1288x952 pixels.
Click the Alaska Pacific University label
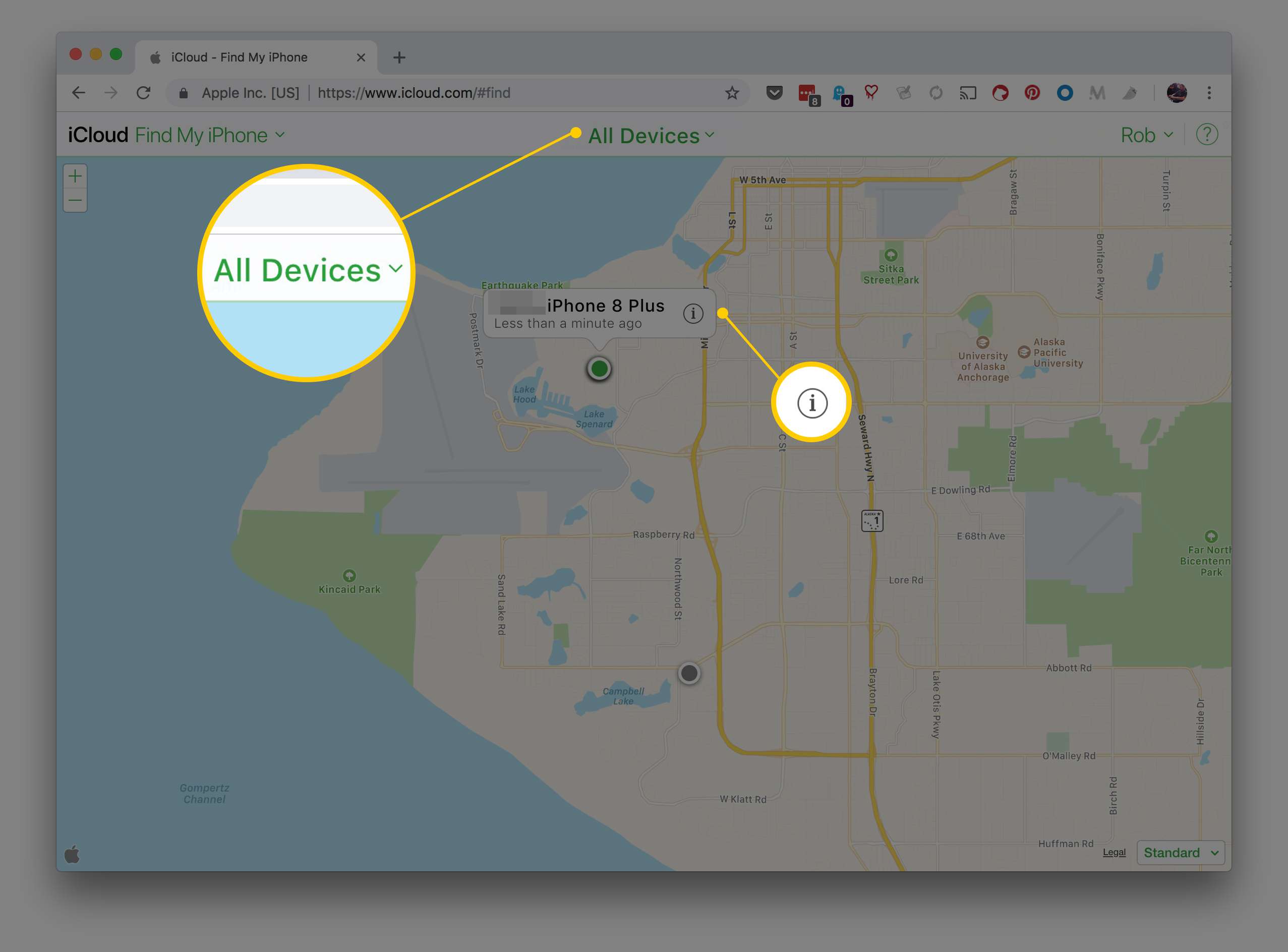(x=1058, y=352)
